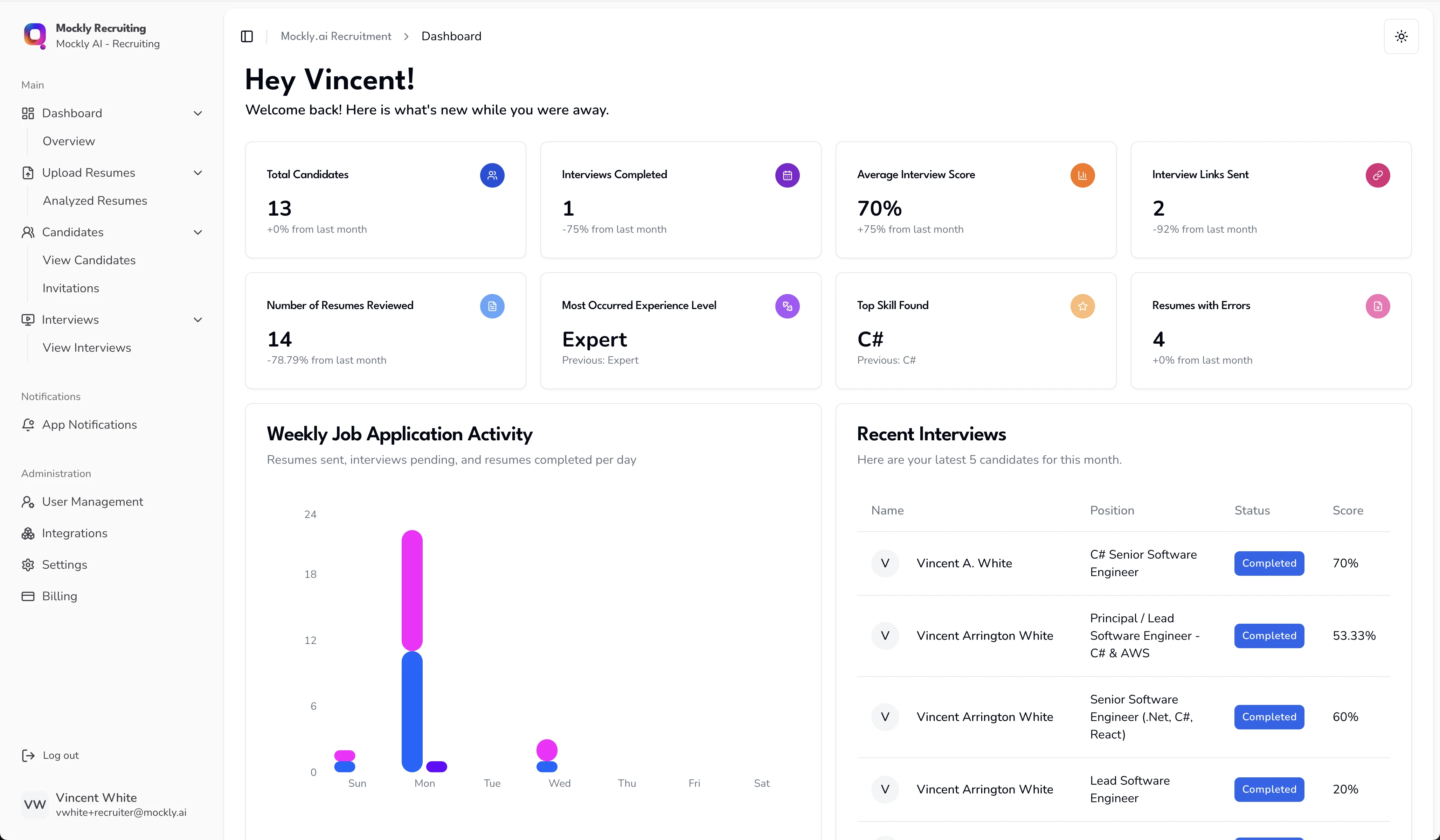Click the Mockly.ai Recruitment breadcrumb link

click(335, 36)
